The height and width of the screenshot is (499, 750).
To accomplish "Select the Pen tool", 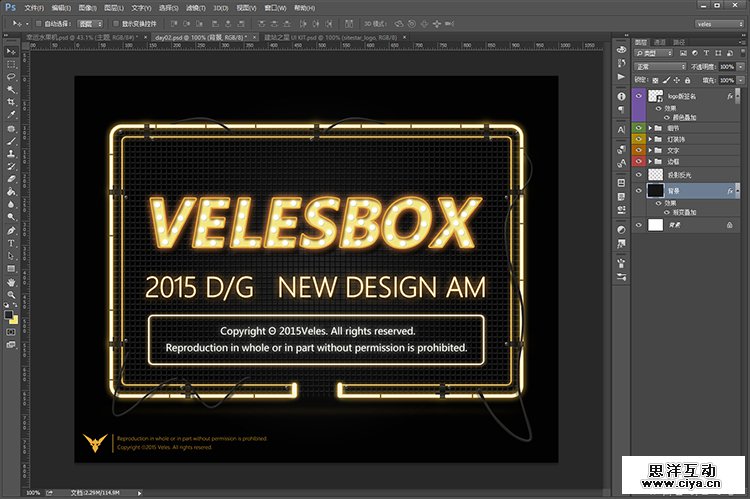I will [11, 230].
